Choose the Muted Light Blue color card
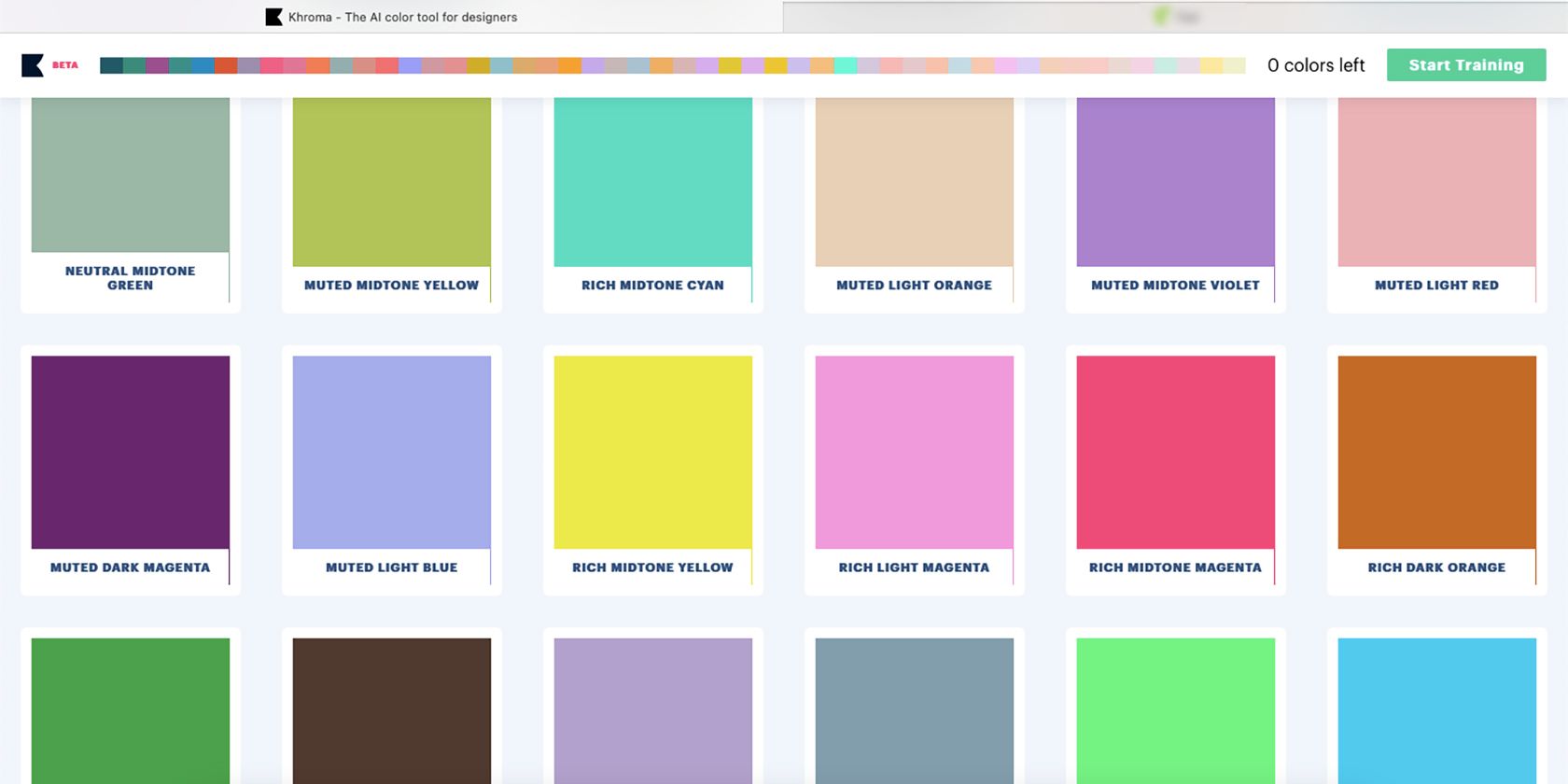The width and height of the screenshot is (1568, 784). pos(392,453)
